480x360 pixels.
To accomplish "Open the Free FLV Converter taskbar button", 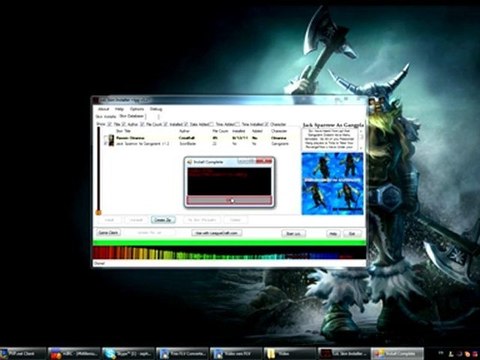I will [x=182, y=353].
